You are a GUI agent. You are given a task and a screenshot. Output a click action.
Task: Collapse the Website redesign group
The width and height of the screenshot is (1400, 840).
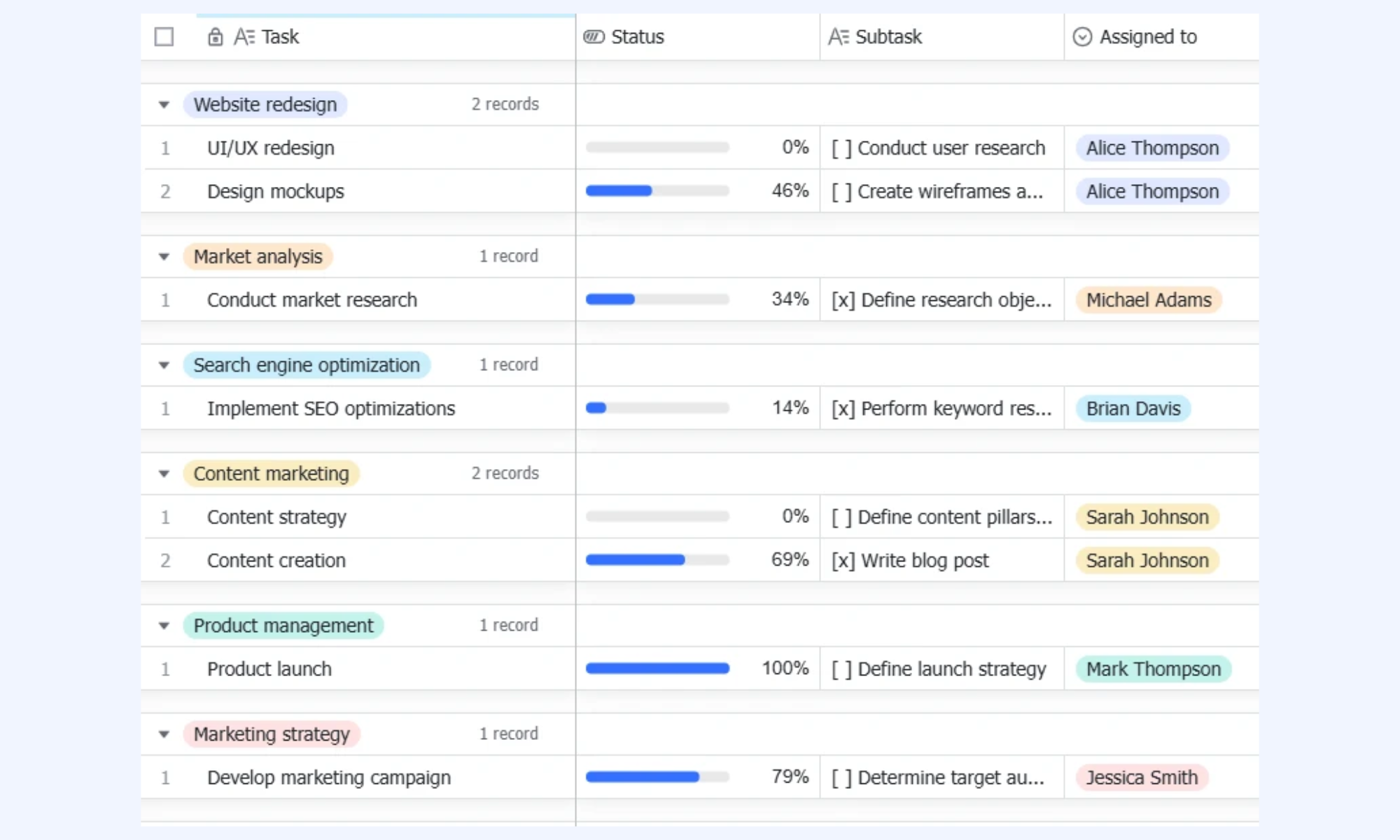pos(164,105)
